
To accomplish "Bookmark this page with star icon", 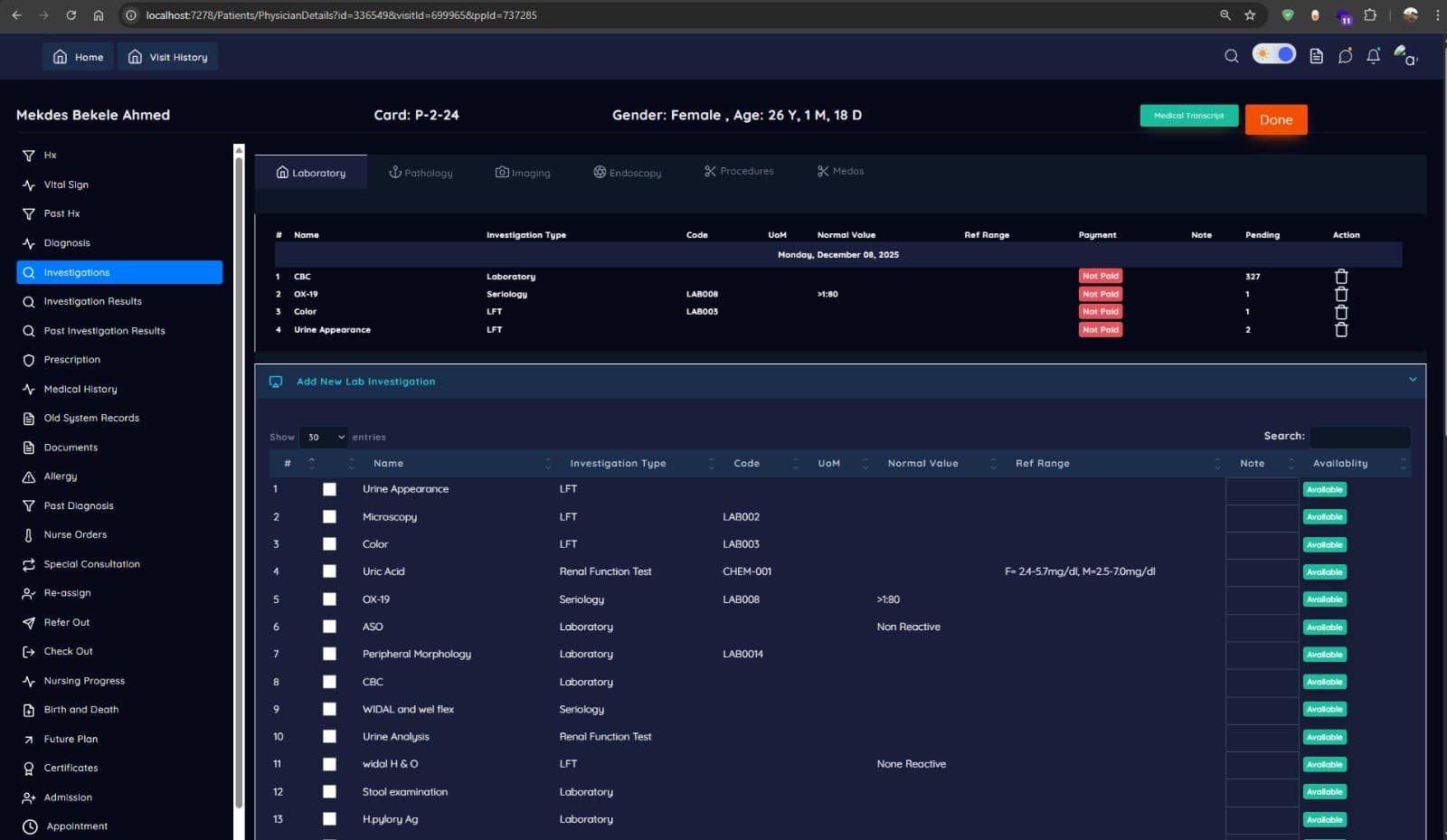I will pyautogui.click(x=1250, y=15).
